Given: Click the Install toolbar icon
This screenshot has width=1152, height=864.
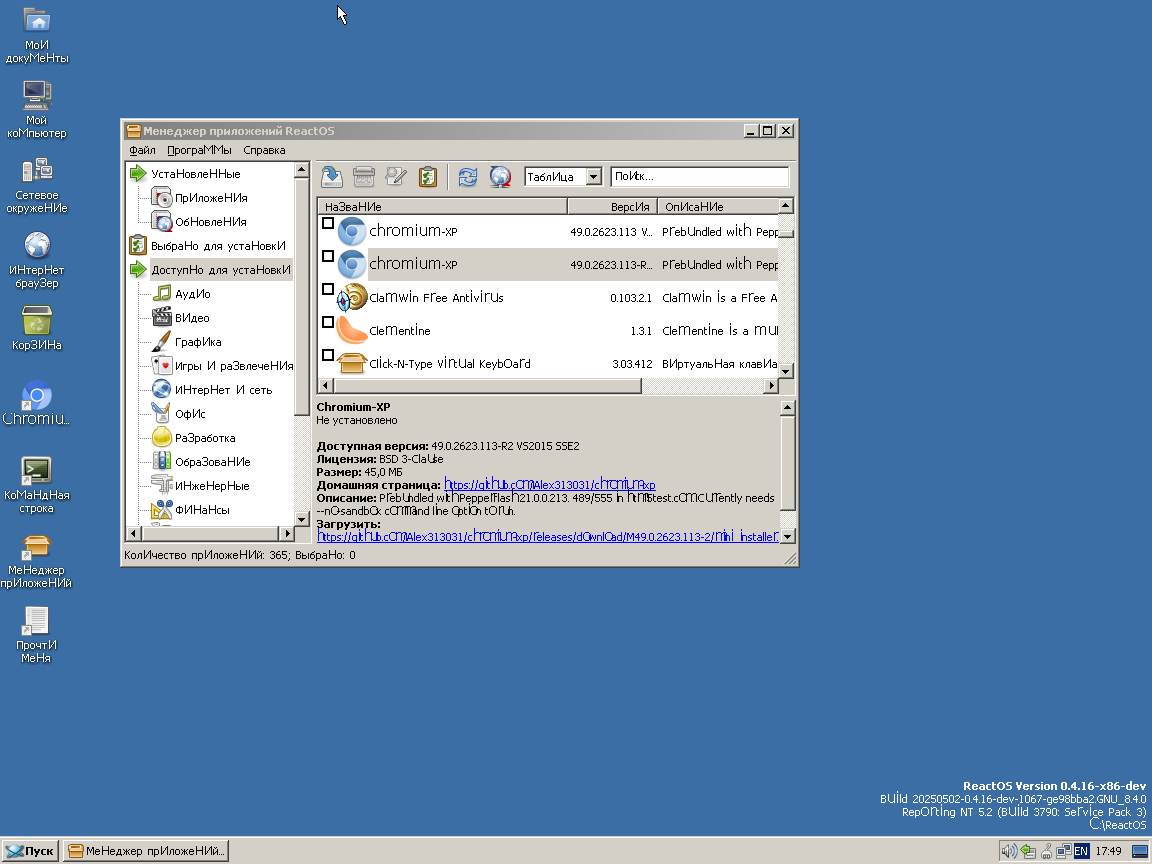Looking at the screenshot, I should (x=331, y=176).
